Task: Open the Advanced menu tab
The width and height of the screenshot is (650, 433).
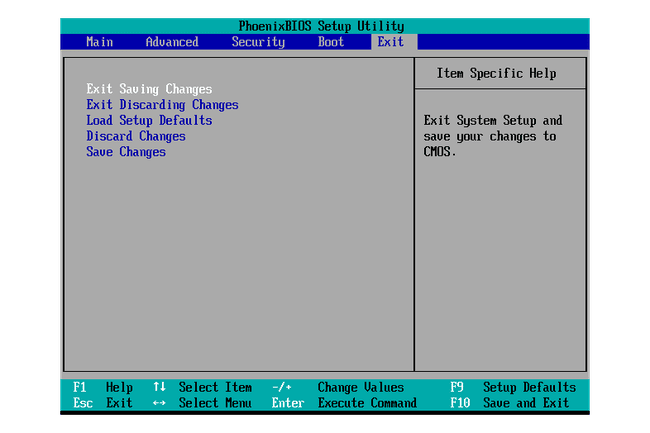Action: 172,42
